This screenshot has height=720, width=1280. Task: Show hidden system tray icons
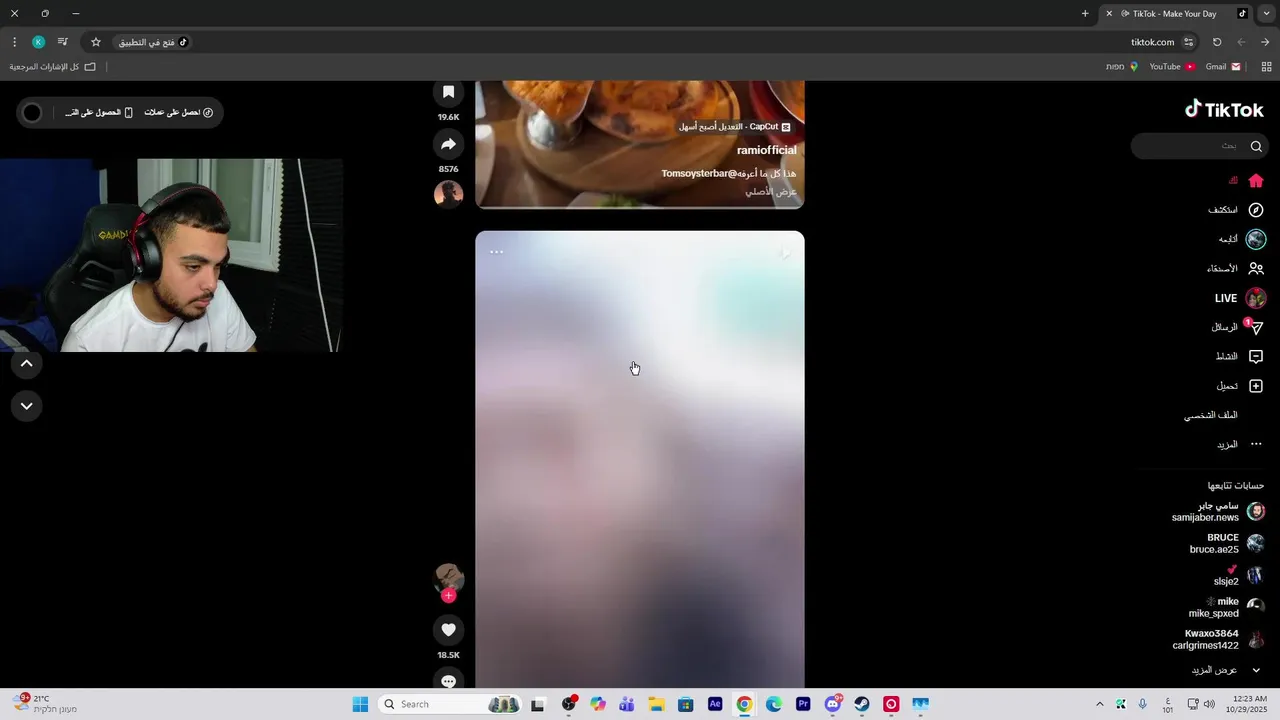(1100, 704)
